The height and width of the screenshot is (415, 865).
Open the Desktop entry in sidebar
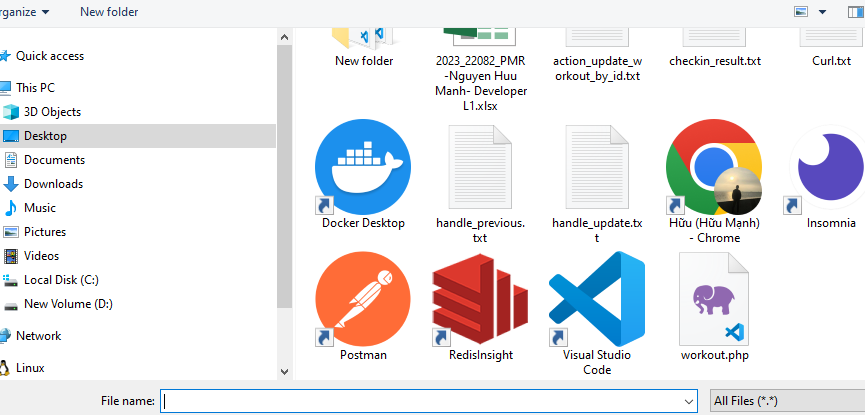(x=138, y=136)
